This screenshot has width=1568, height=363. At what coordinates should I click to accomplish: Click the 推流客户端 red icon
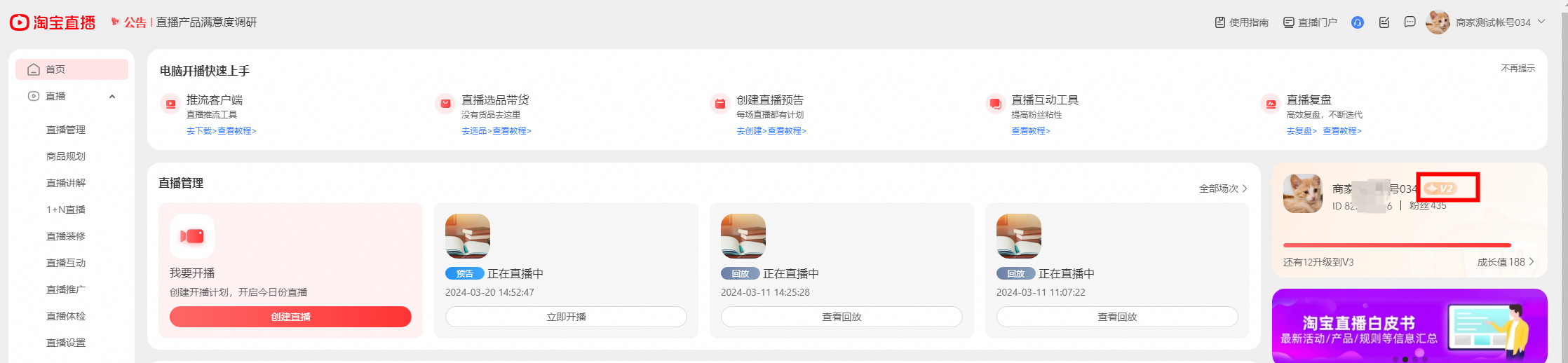(170, 104)
